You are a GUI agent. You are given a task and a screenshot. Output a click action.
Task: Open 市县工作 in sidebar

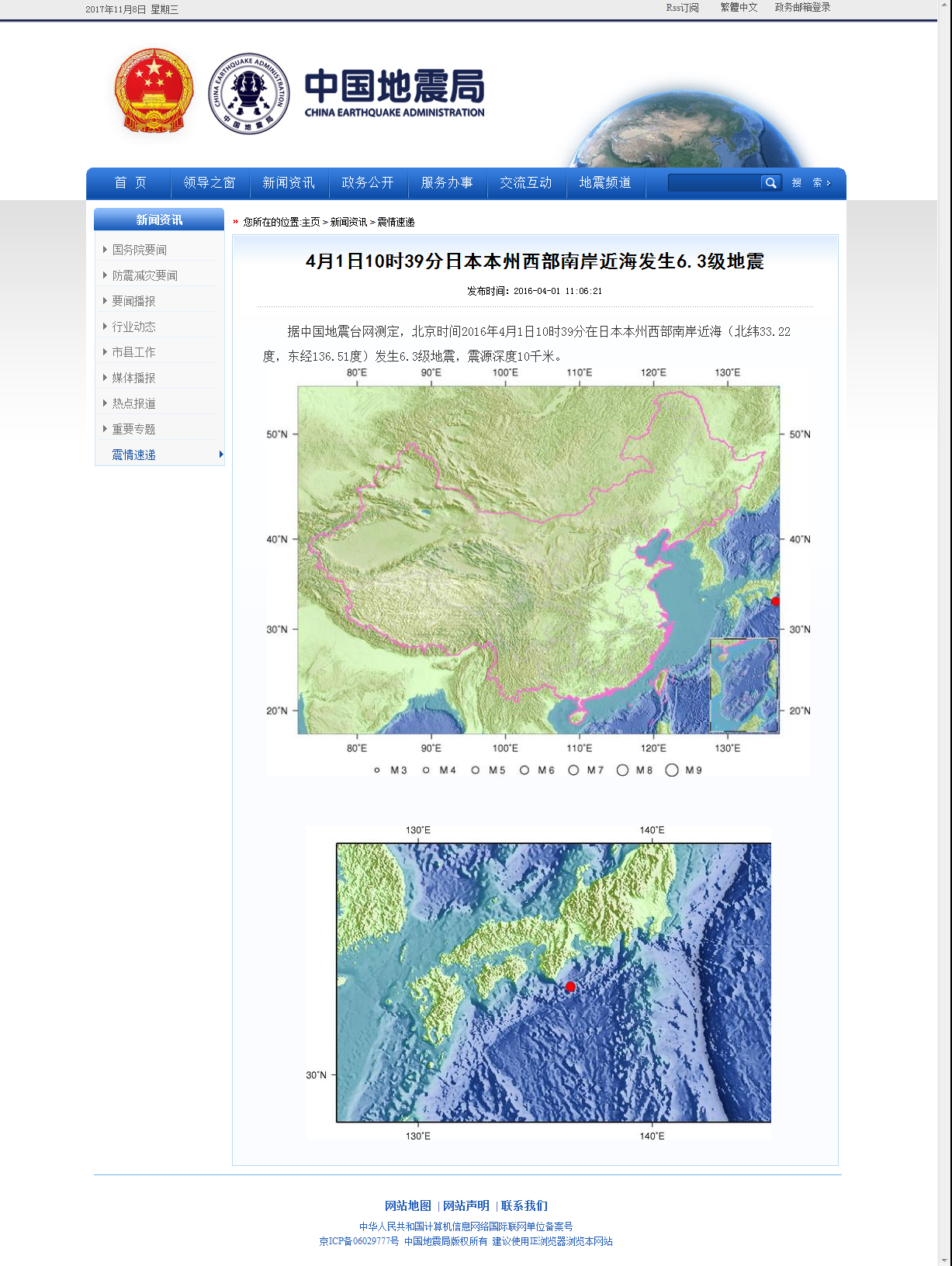pos(133,352)
